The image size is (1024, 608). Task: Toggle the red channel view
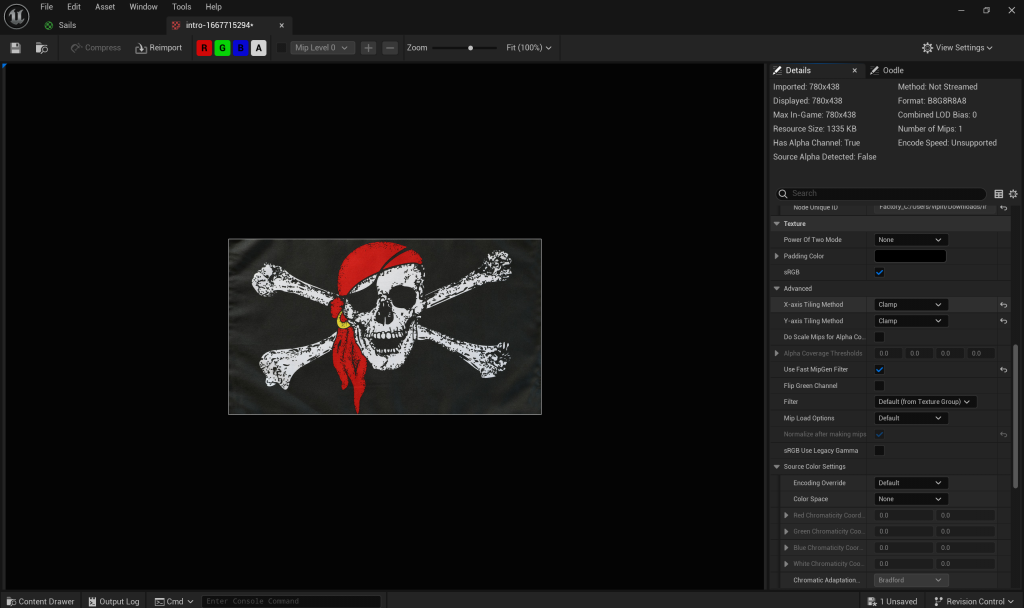204,48
